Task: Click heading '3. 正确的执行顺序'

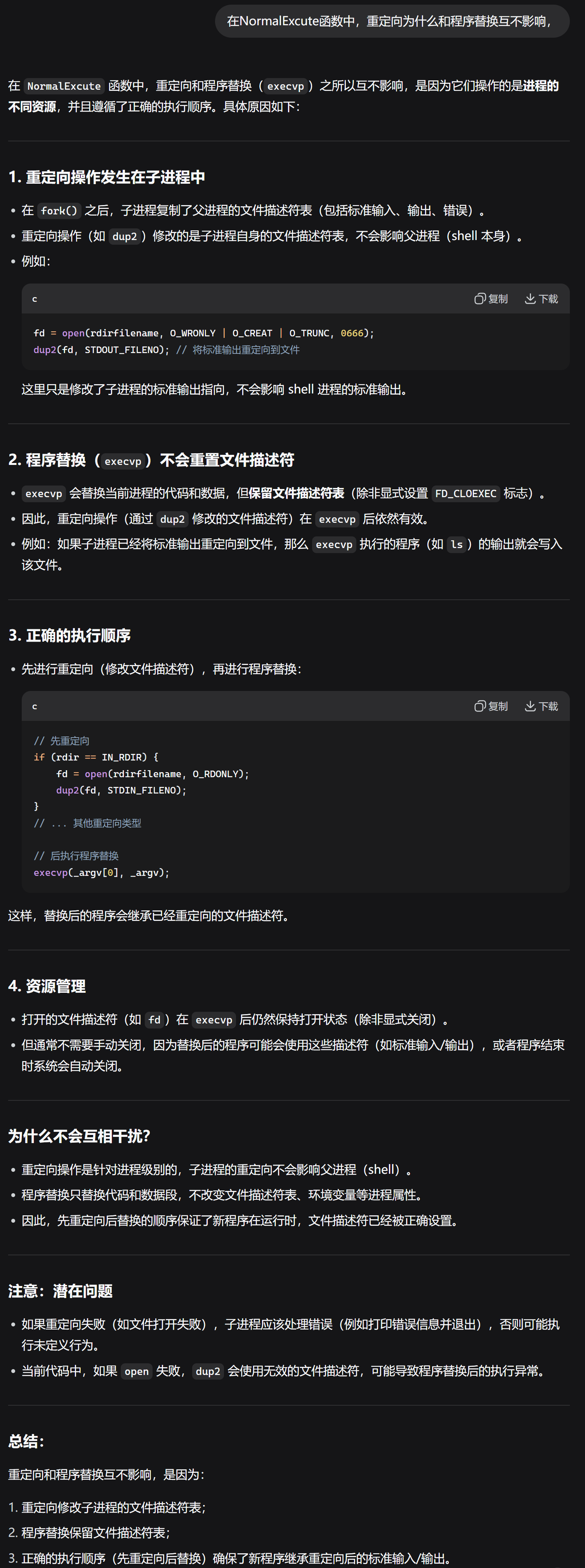Action: coord(69,636)
